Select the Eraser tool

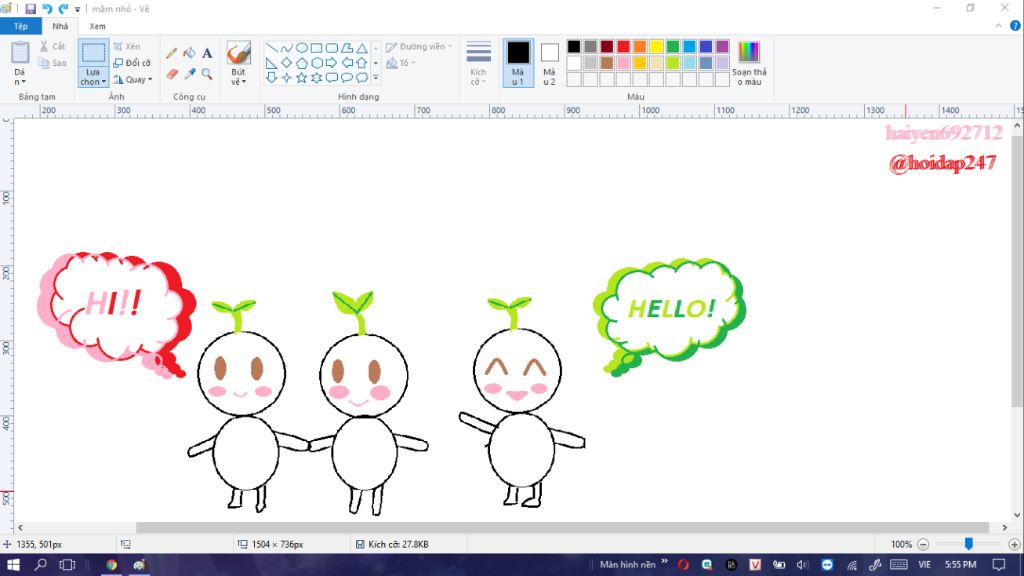(x=172, y=74)
